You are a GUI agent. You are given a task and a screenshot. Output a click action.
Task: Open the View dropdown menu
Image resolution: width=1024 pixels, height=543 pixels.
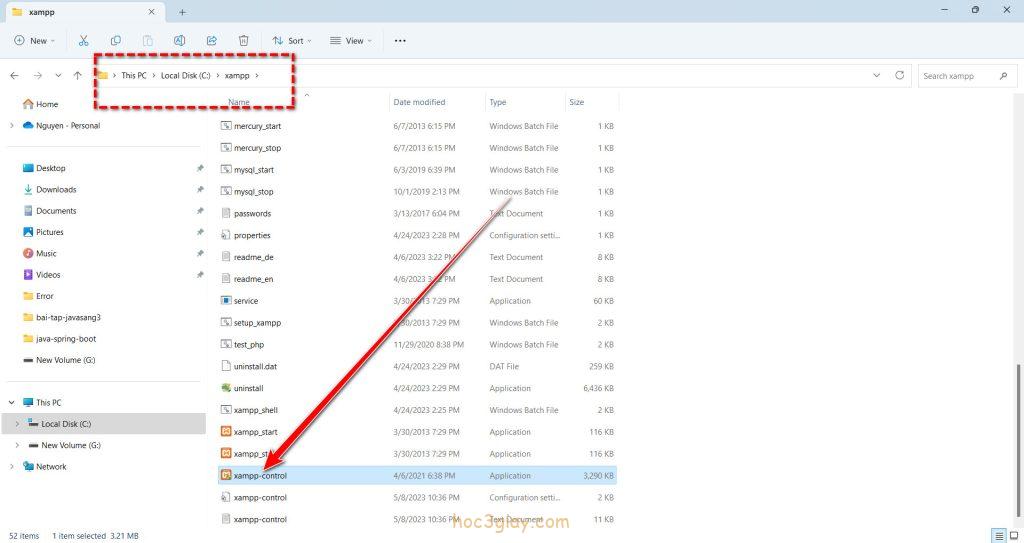click(350, 41)
